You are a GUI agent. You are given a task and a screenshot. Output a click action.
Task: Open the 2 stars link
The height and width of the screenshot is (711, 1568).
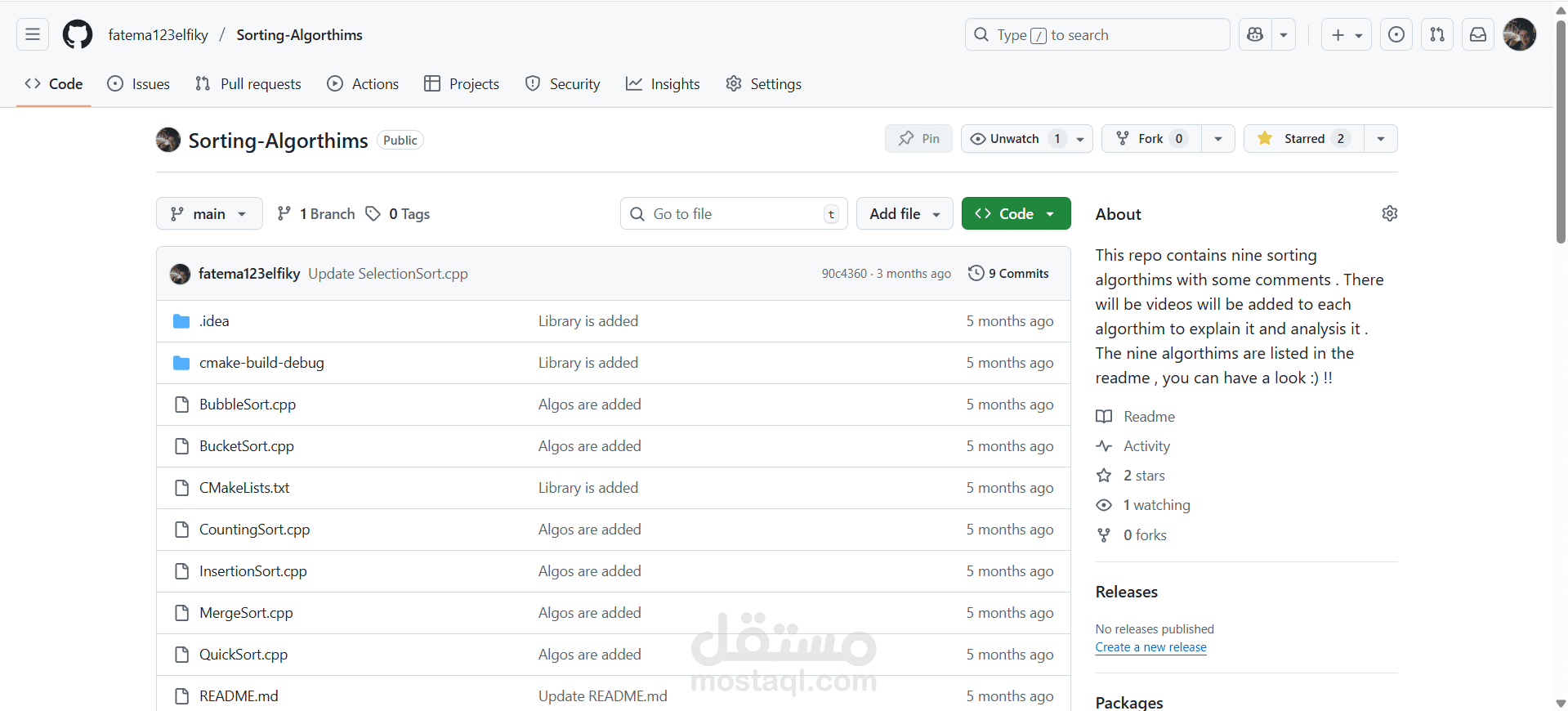[x=1144, y=476]
